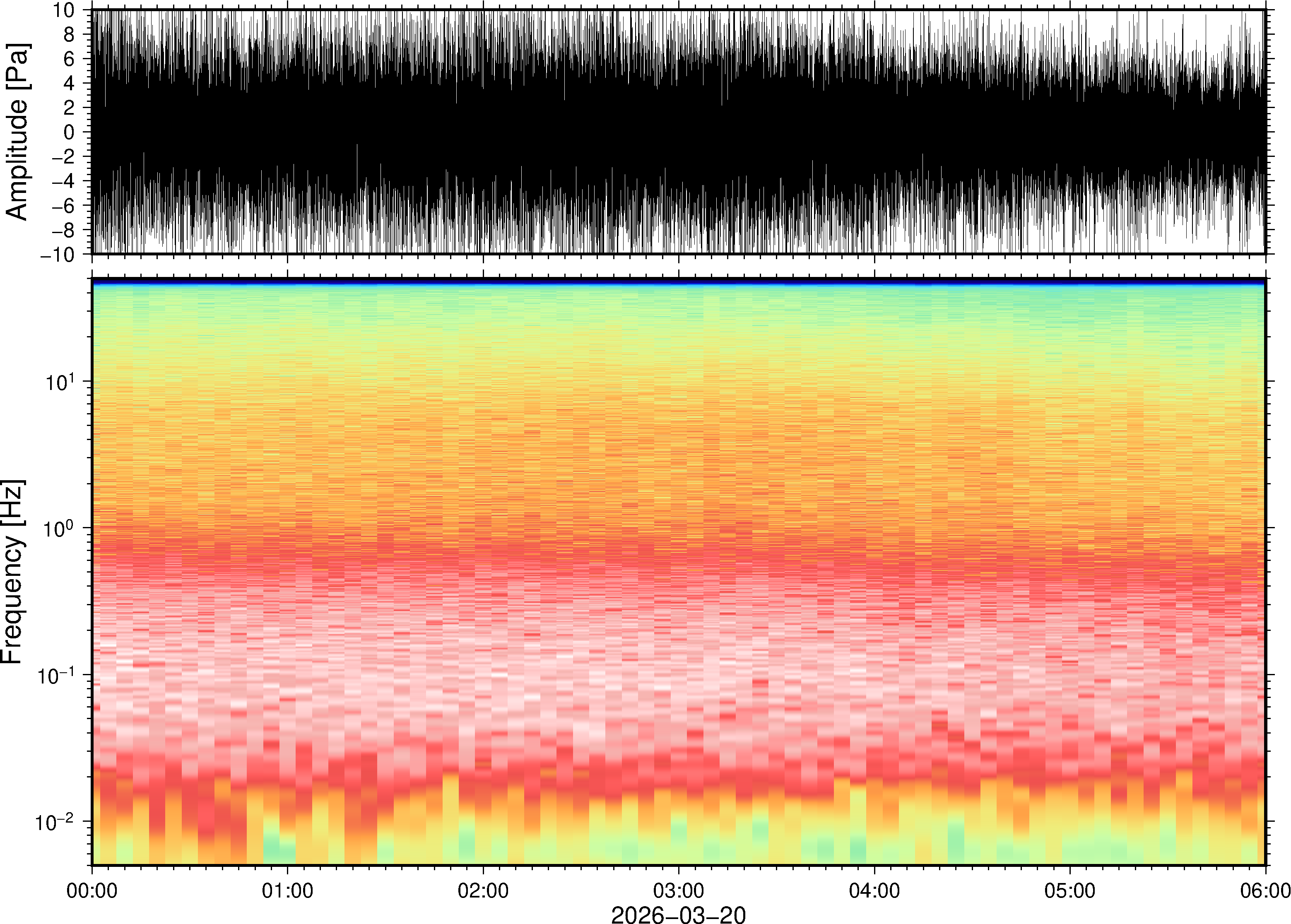This screenshot has width=1291, height=924.
Task: Click the 04:00 time axis label
Action: pyautogui.click(x=874, y=890)
